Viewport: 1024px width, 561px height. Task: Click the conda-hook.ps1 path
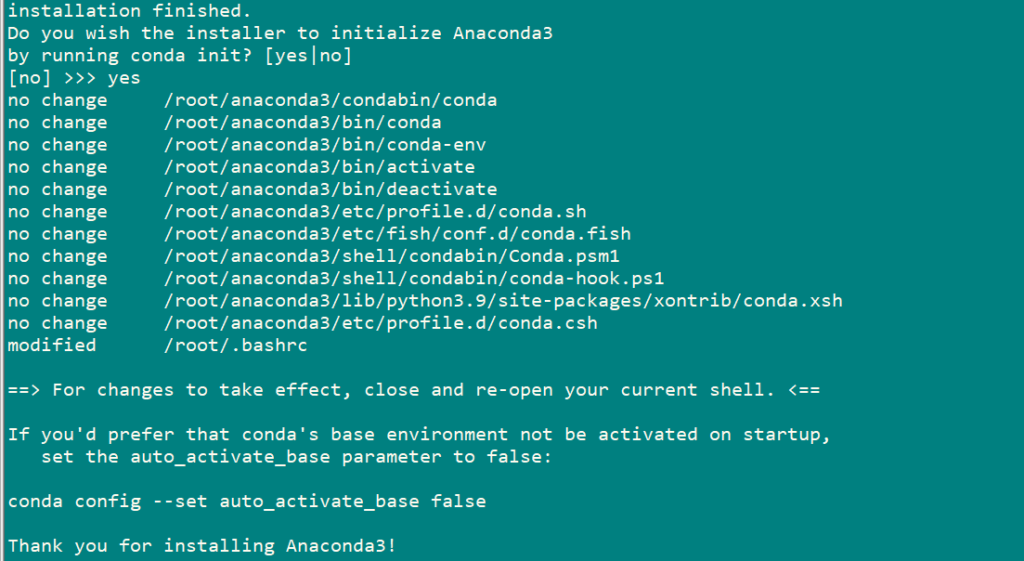pos(414,278)
